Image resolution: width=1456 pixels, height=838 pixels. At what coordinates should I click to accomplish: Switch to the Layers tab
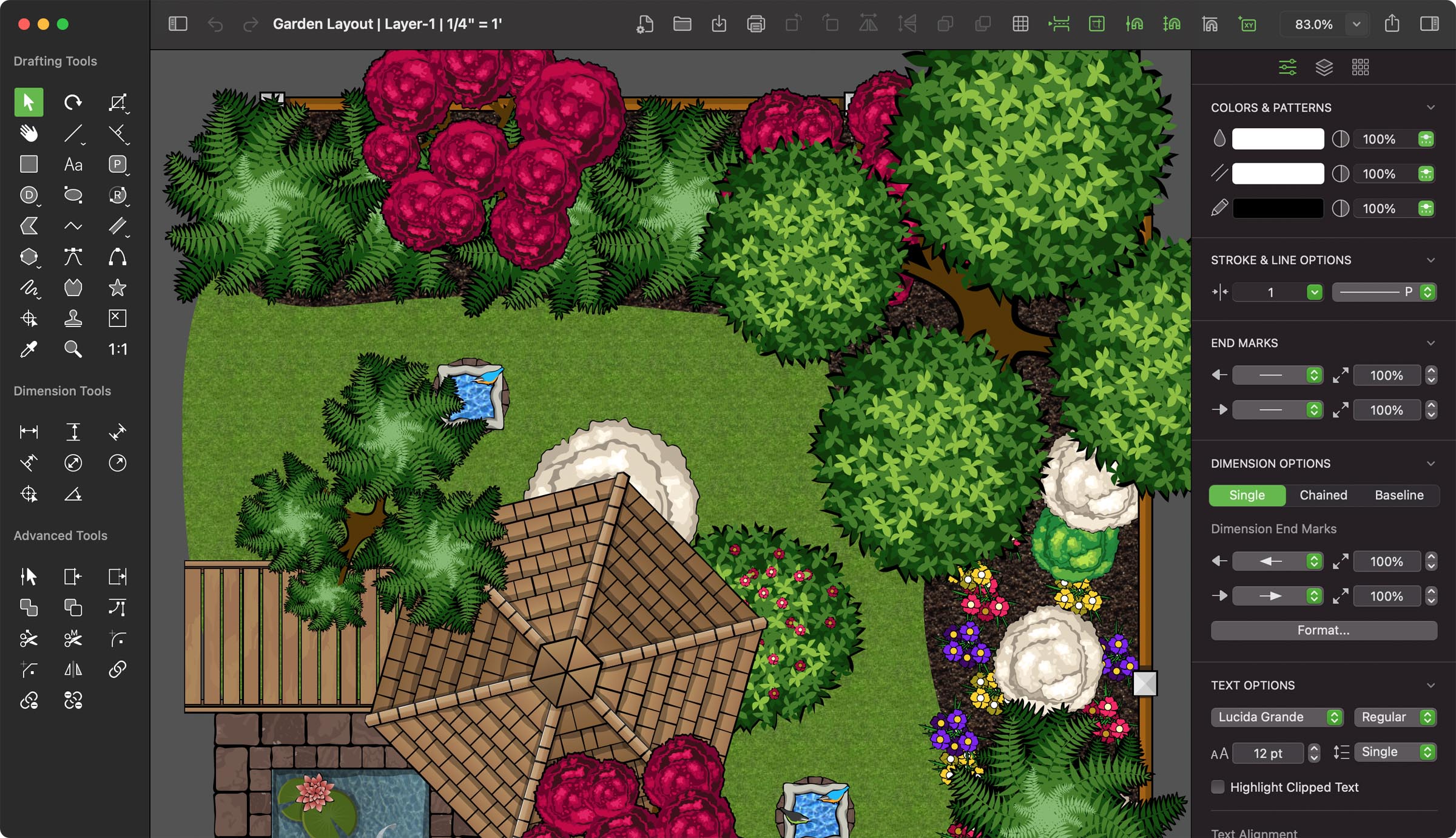pos(1324,67)
